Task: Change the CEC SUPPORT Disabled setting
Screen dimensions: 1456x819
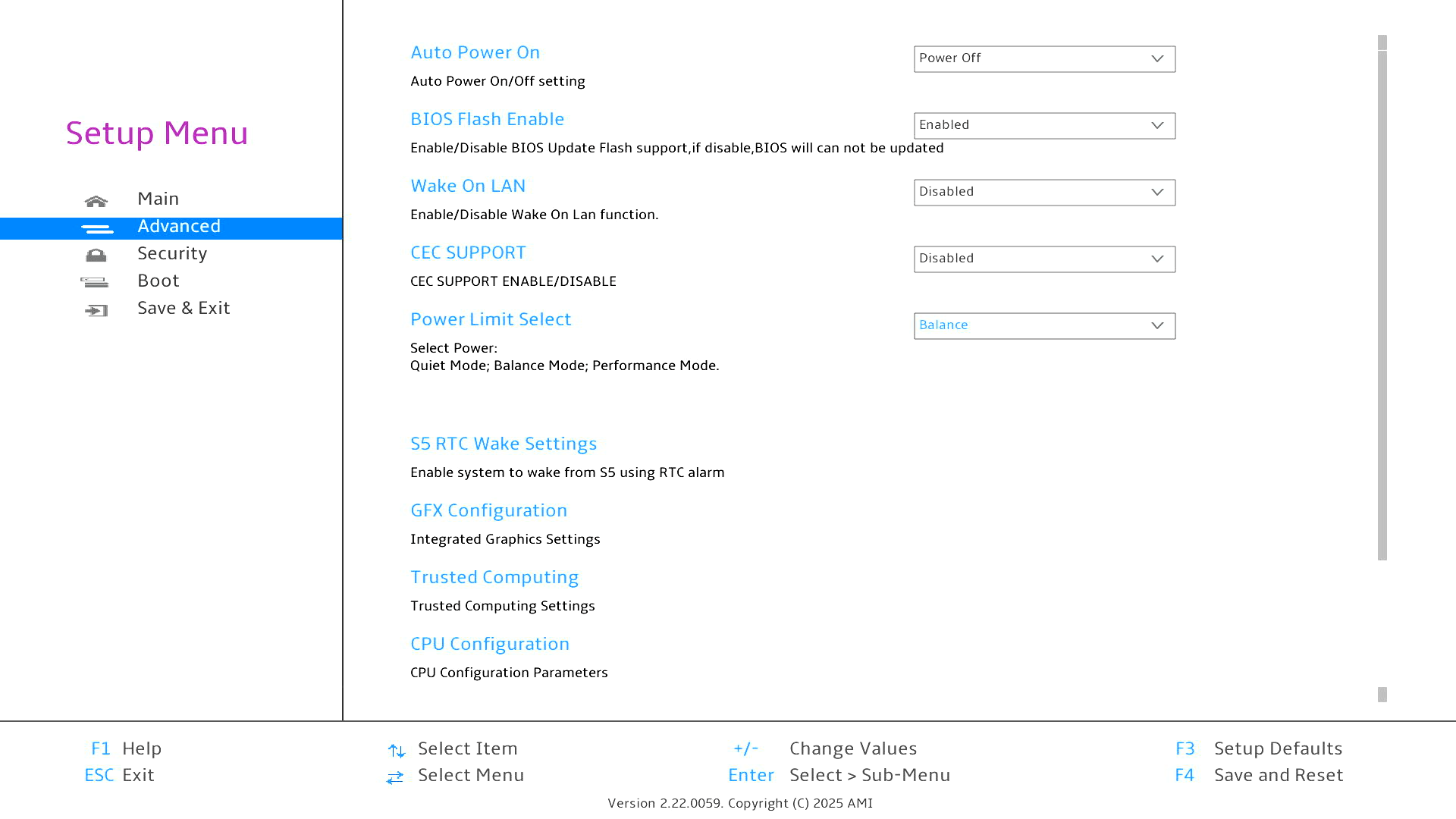Action: [x=1044, y=259]
